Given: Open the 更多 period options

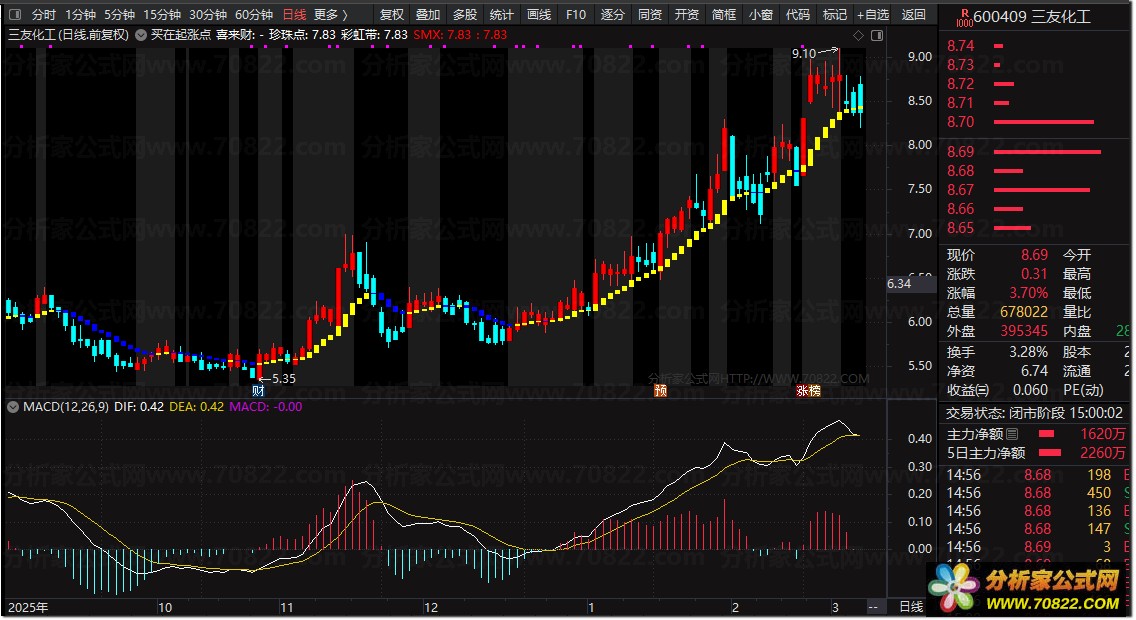Looking at the screenshot, I should coord(331,15).
